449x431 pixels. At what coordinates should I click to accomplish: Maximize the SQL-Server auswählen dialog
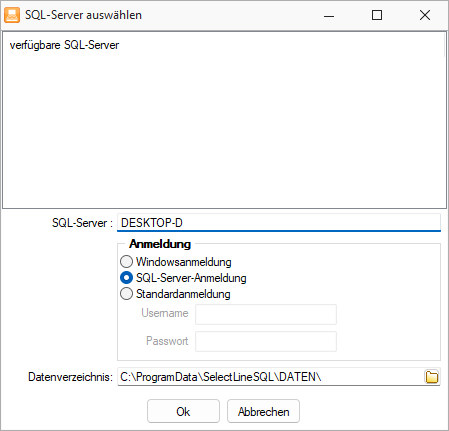click(377, 15)
